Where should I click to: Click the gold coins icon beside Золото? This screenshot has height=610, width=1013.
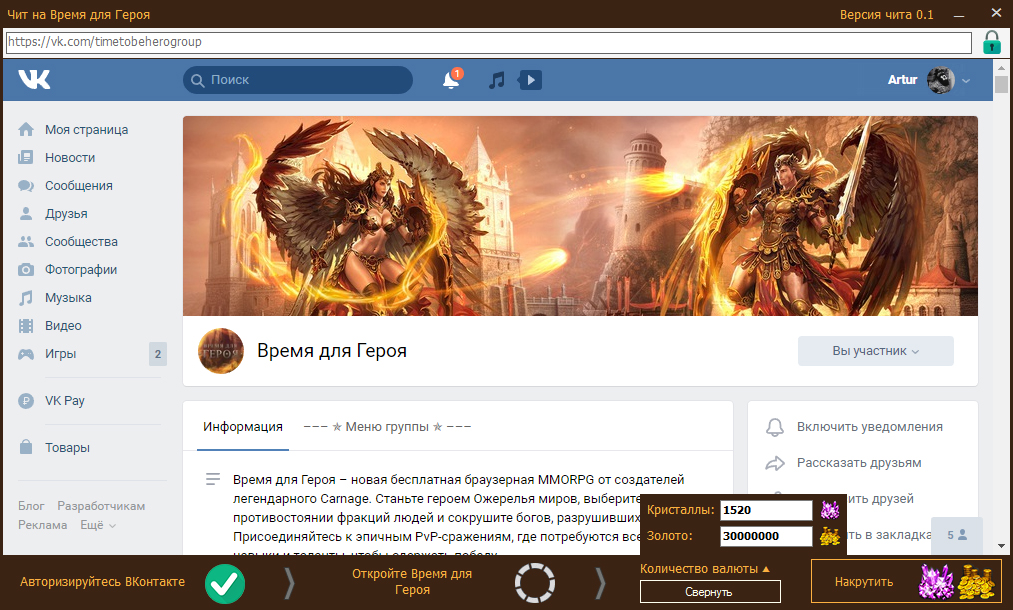(830, 536)
